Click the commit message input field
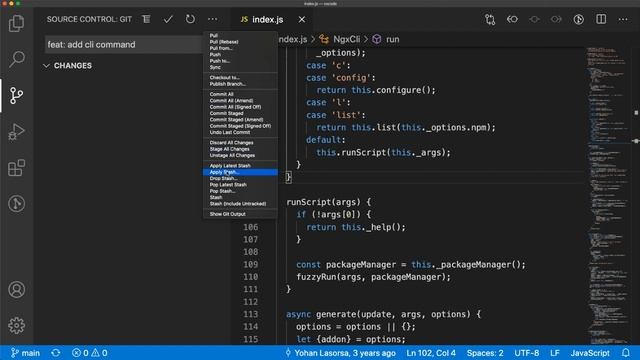Screen dimensions: 640x360 point(124,44)
